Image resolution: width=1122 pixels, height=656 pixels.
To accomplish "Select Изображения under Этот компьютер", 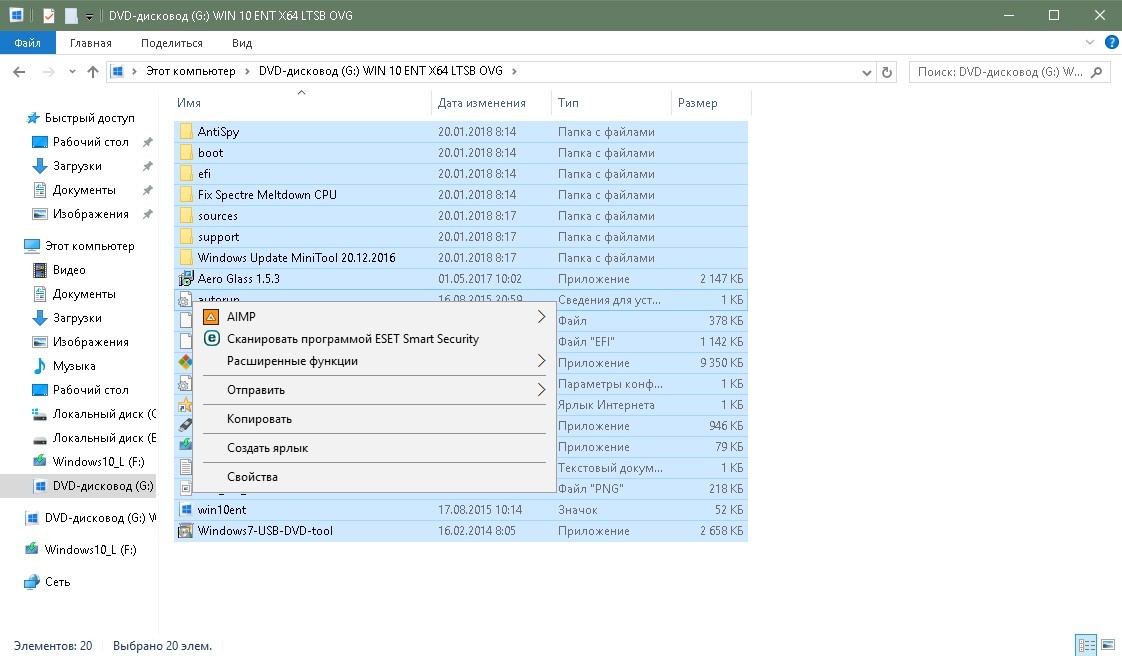I will 90,342.
